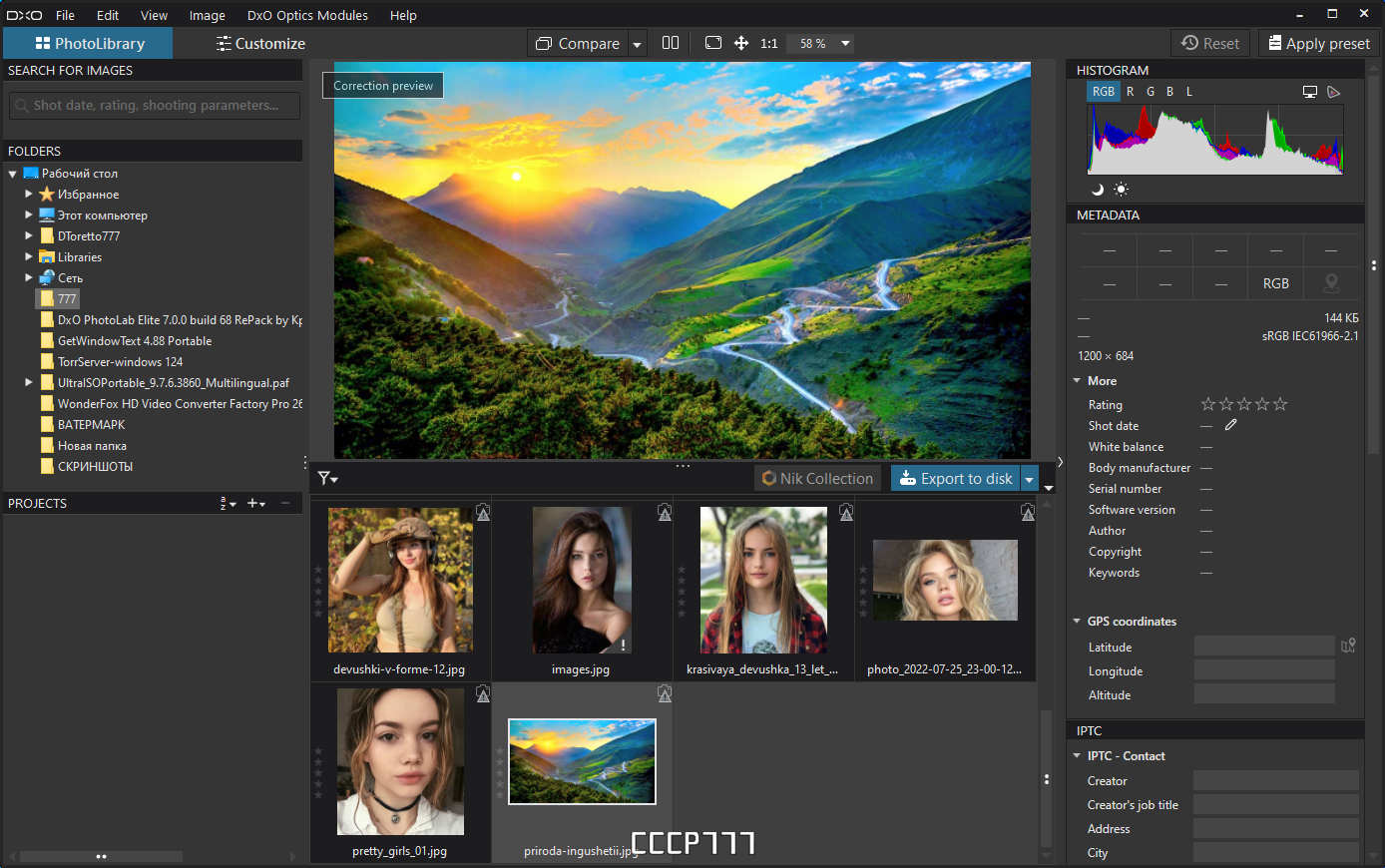This screenshot has width=1385, height=868.
Task: Show RGB histogram channel
Action: (x=1104, y=92)
